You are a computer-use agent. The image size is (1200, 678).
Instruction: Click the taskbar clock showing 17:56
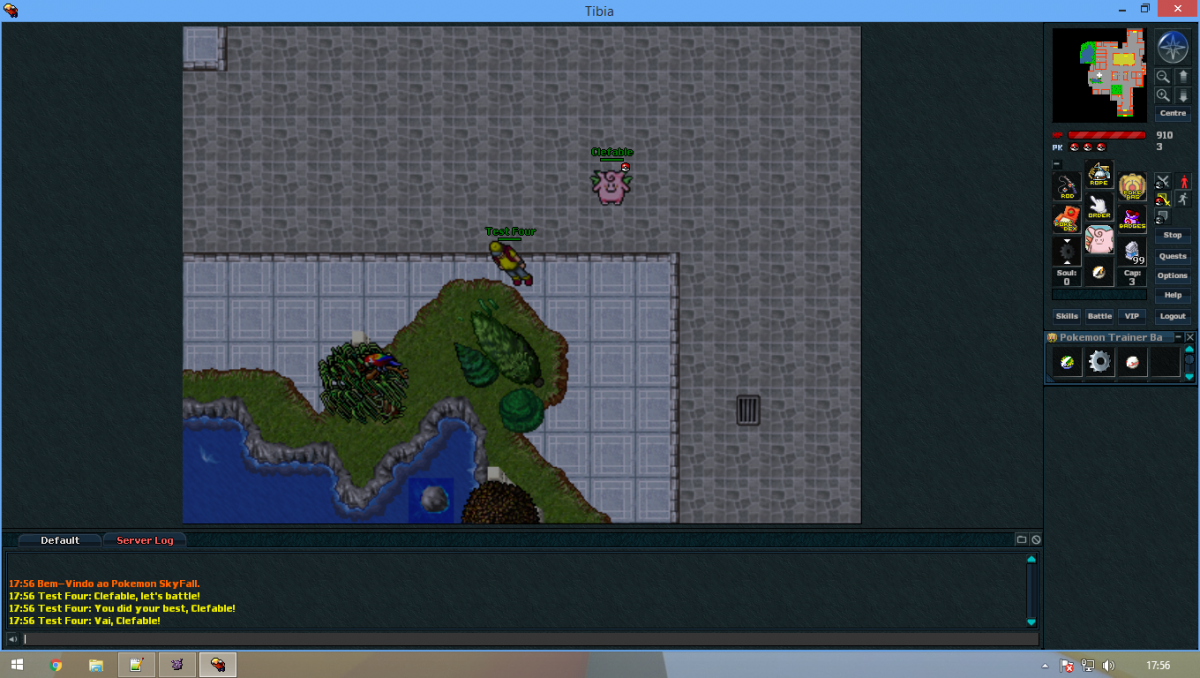click(1158, 665)
